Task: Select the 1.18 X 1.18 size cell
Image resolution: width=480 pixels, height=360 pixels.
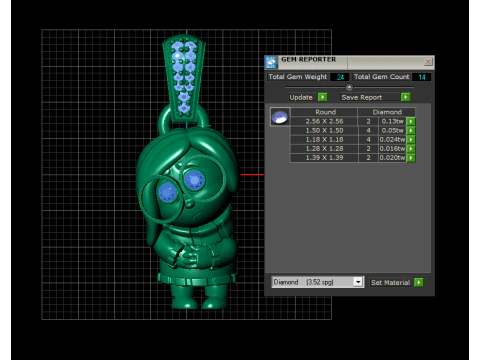Action: pyautogui.click(x=324, y=139)
